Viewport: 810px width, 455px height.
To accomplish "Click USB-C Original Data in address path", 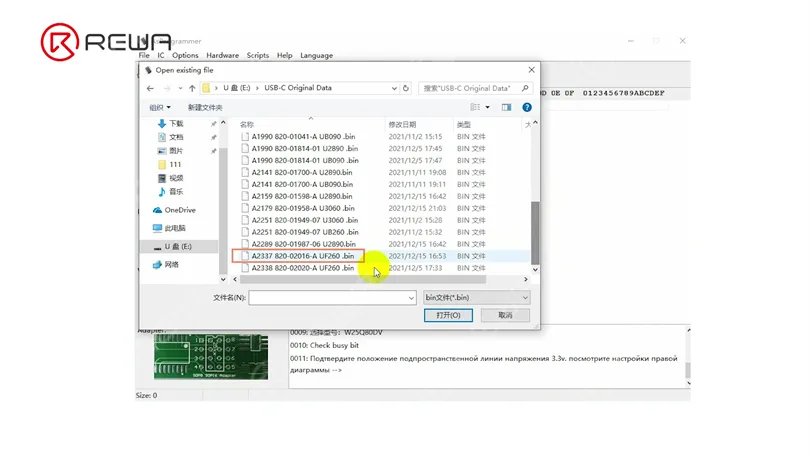I will click(298, 88).
